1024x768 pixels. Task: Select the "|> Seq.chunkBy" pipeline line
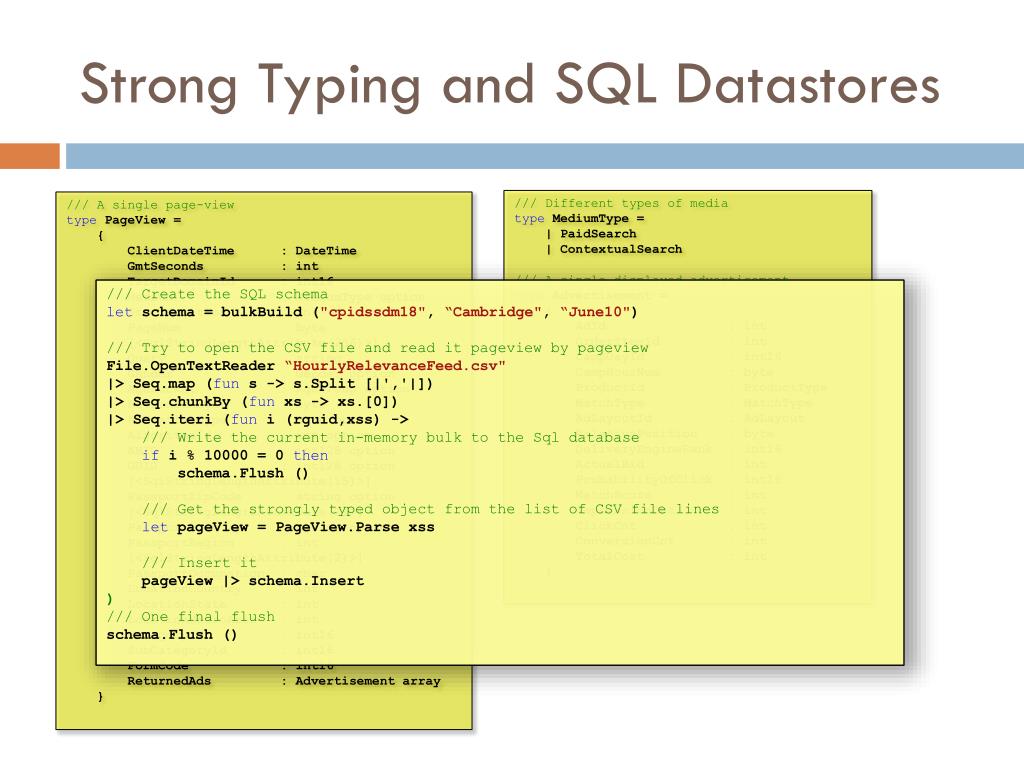[x=253, y=402]
